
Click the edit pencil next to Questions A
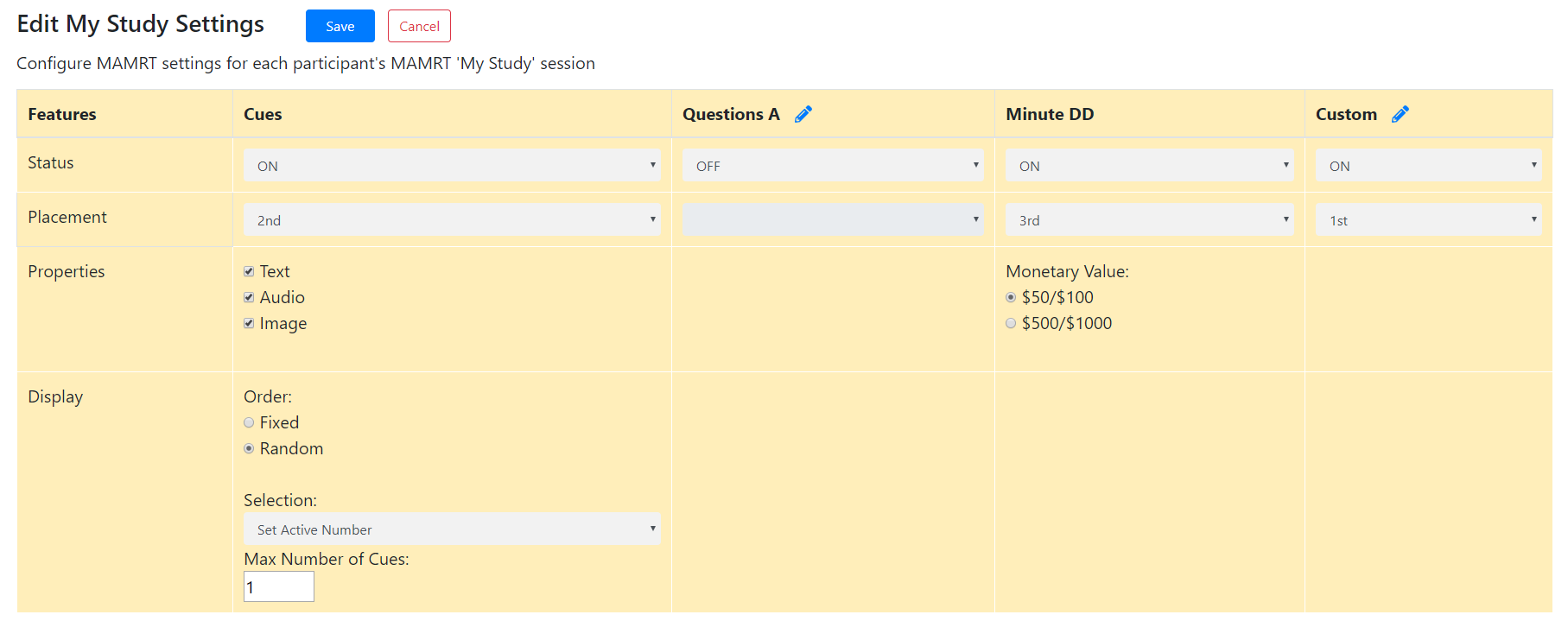tap(803, 114)
